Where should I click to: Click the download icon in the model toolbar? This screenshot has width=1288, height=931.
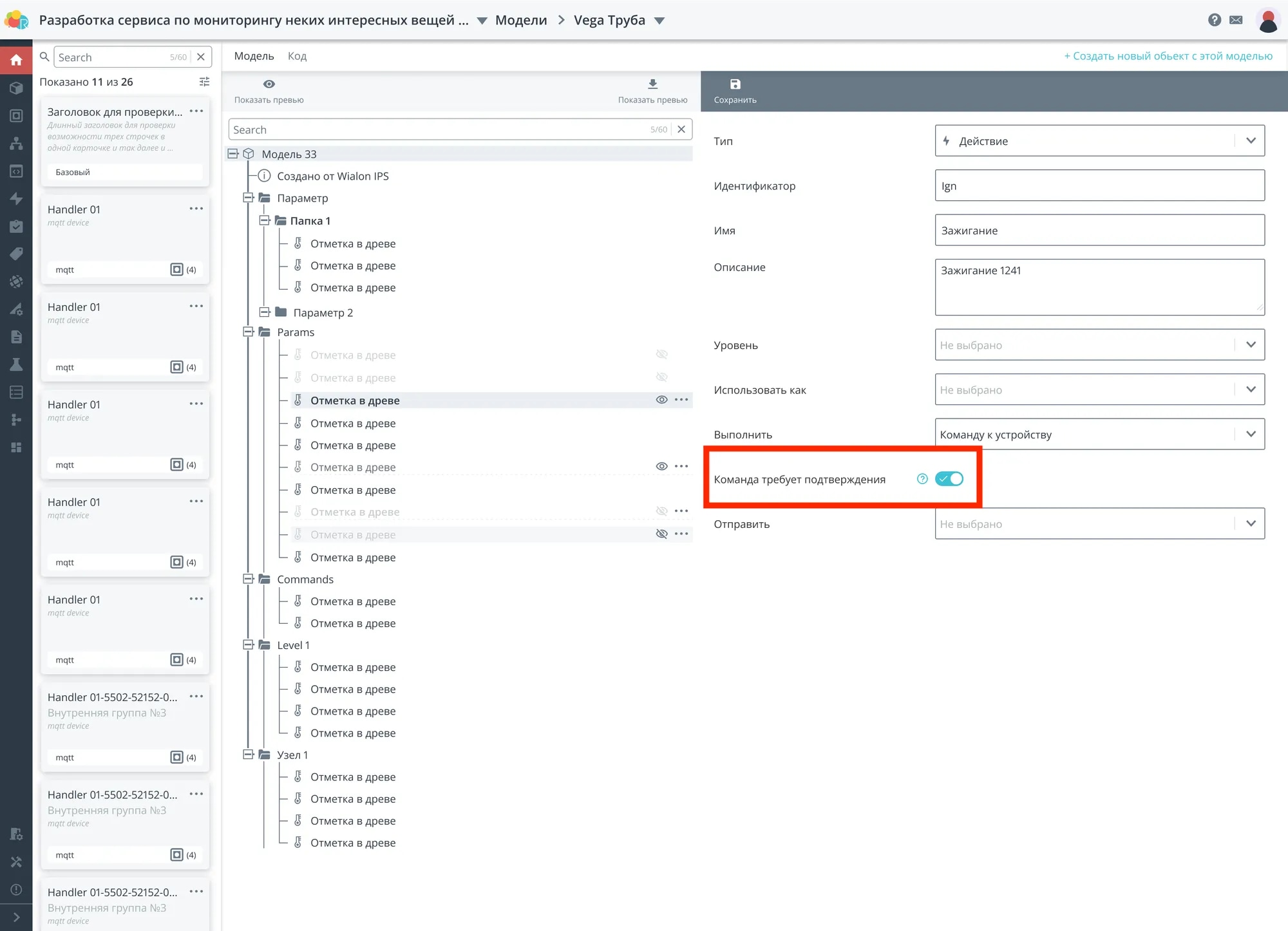(652, 84)
